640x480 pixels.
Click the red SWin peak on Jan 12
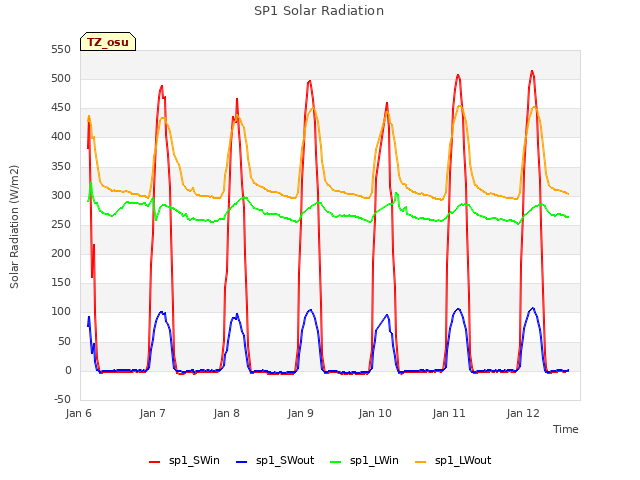pyautogui.click(x=532, y=71)
